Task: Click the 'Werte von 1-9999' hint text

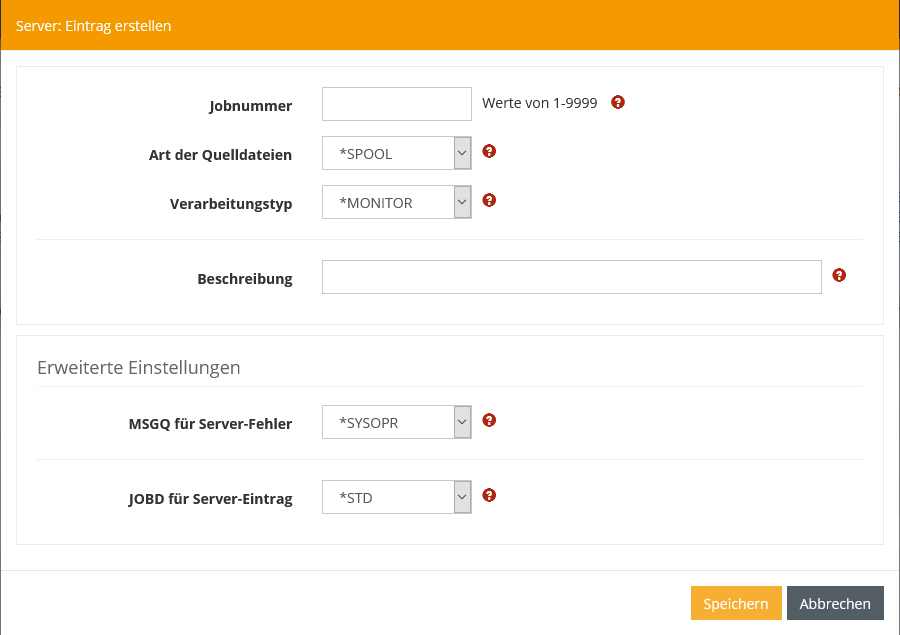Action: (539, 103)
